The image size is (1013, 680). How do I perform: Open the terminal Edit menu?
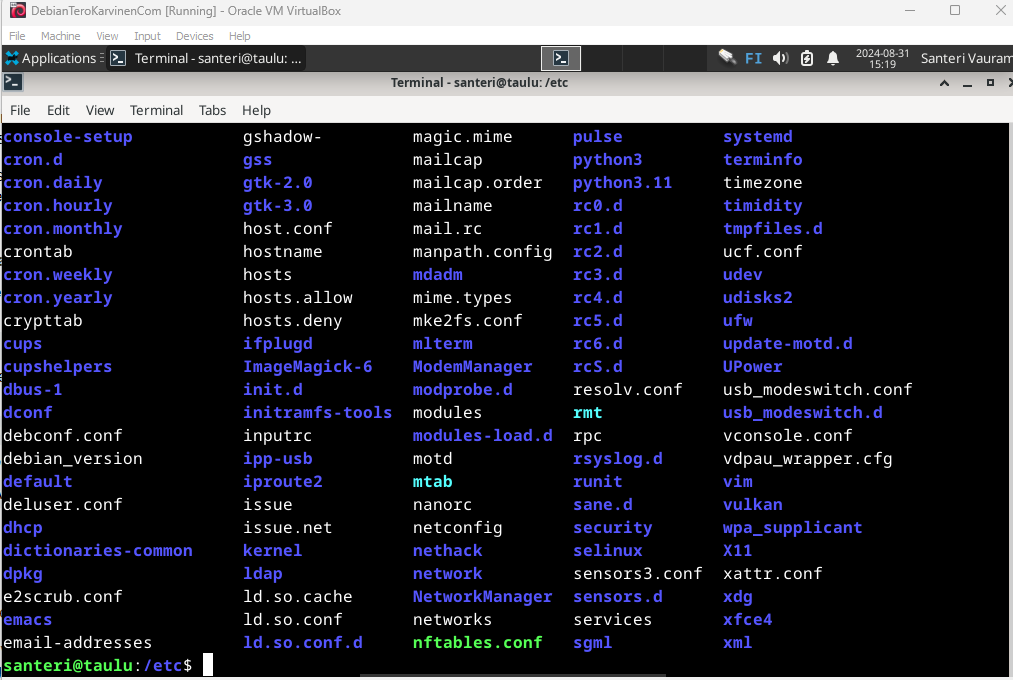(58, 110)
